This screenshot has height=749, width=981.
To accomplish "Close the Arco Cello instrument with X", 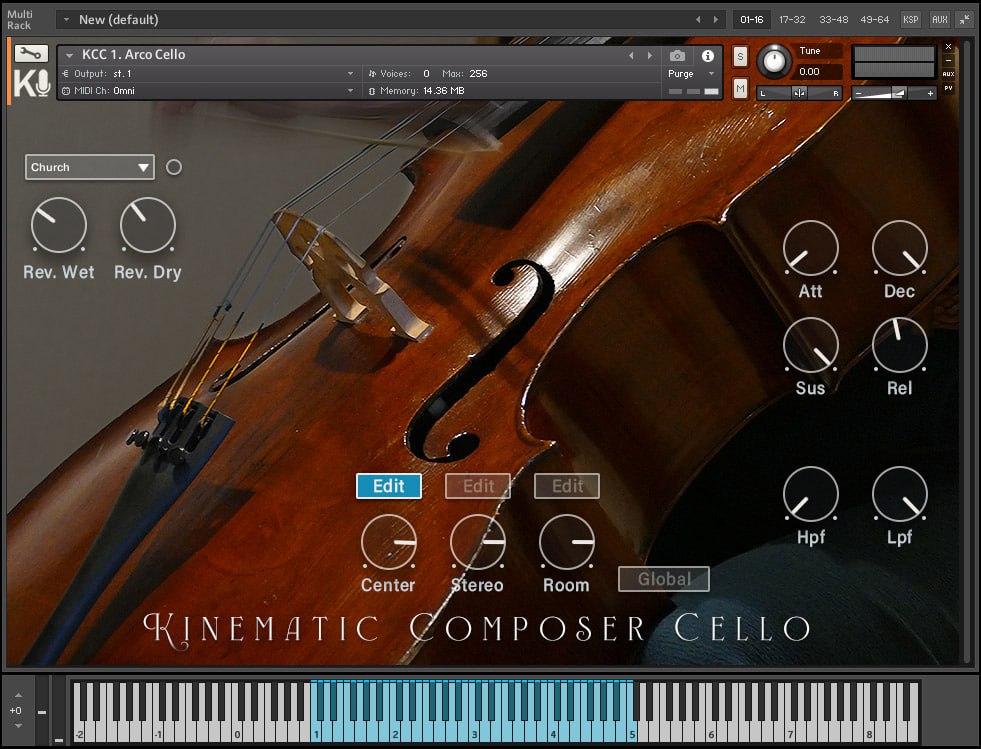I will click(948, 47).
